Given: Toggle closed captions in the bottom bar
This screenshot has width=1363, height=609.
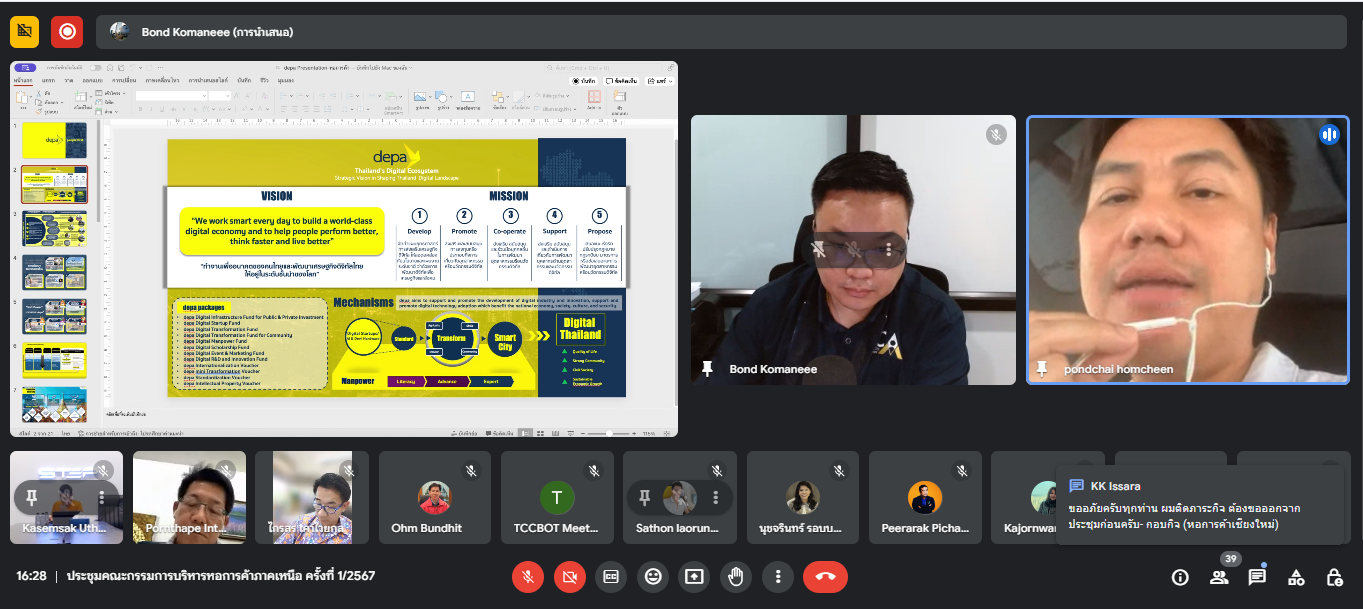Looking at the screenshot, I should pos(611,577).
